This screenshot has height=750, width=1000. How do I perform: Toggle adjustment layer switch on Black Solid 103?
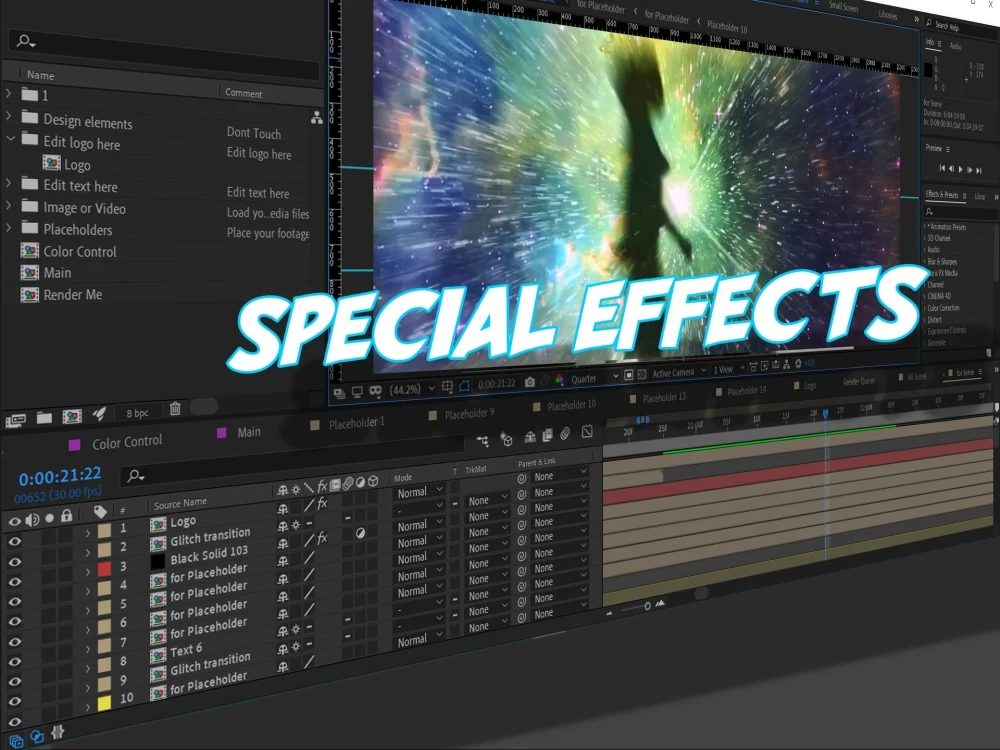coord(360,534)
